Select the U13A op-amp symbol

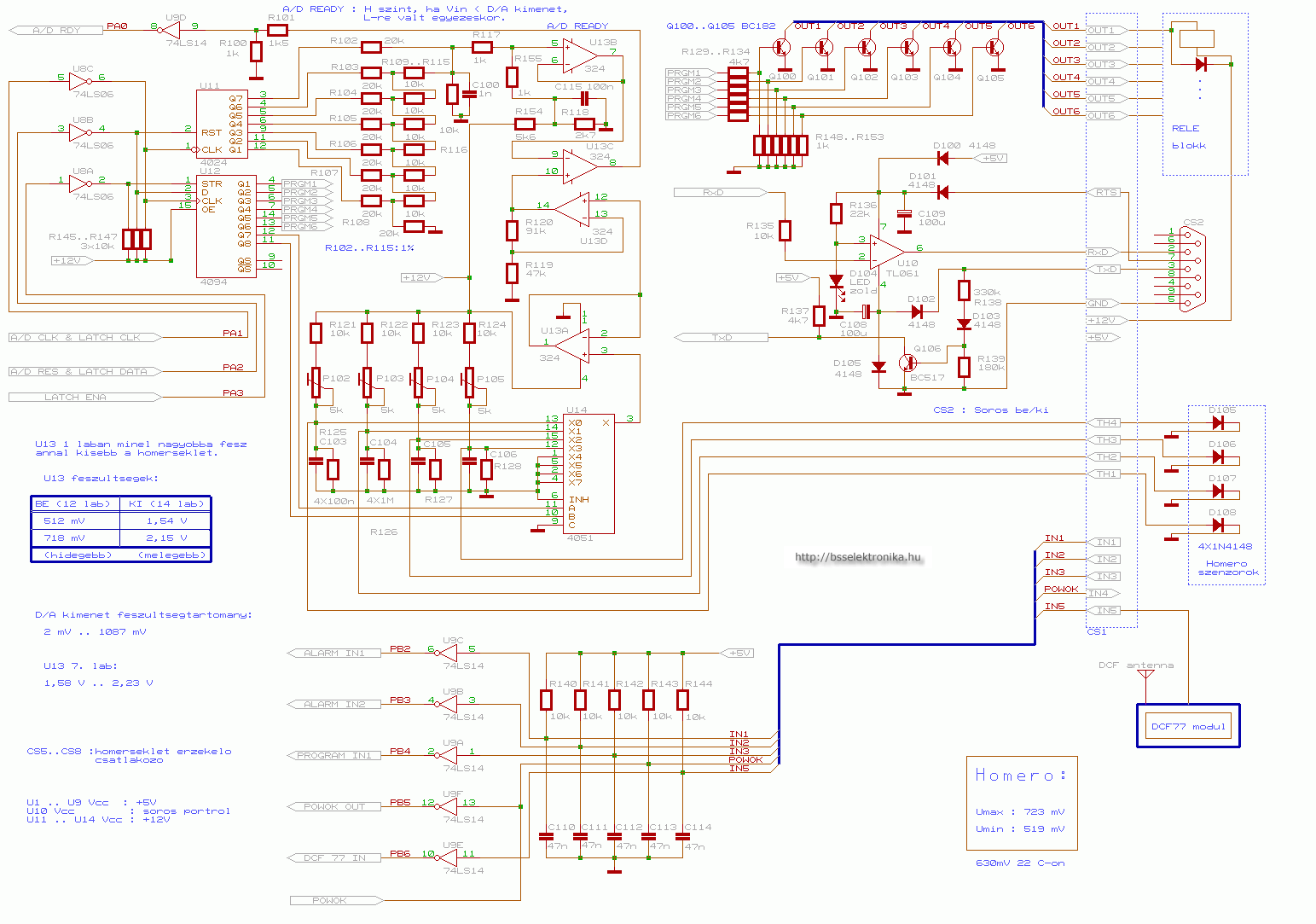pyautogui.click(x=573, y=346)
